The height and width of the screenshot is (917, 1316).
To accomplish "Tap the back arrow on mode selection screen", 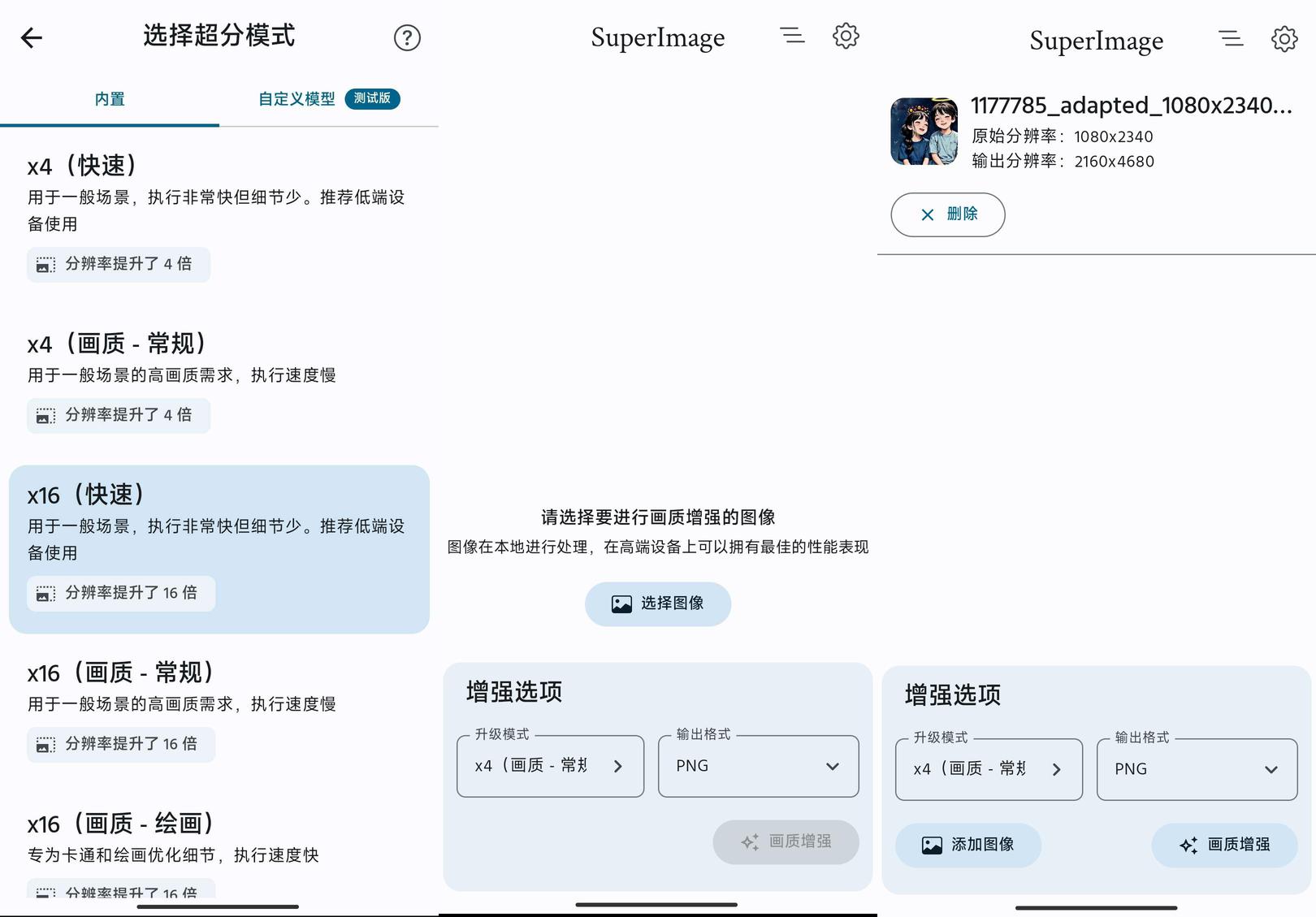I will tap(32, 37).
